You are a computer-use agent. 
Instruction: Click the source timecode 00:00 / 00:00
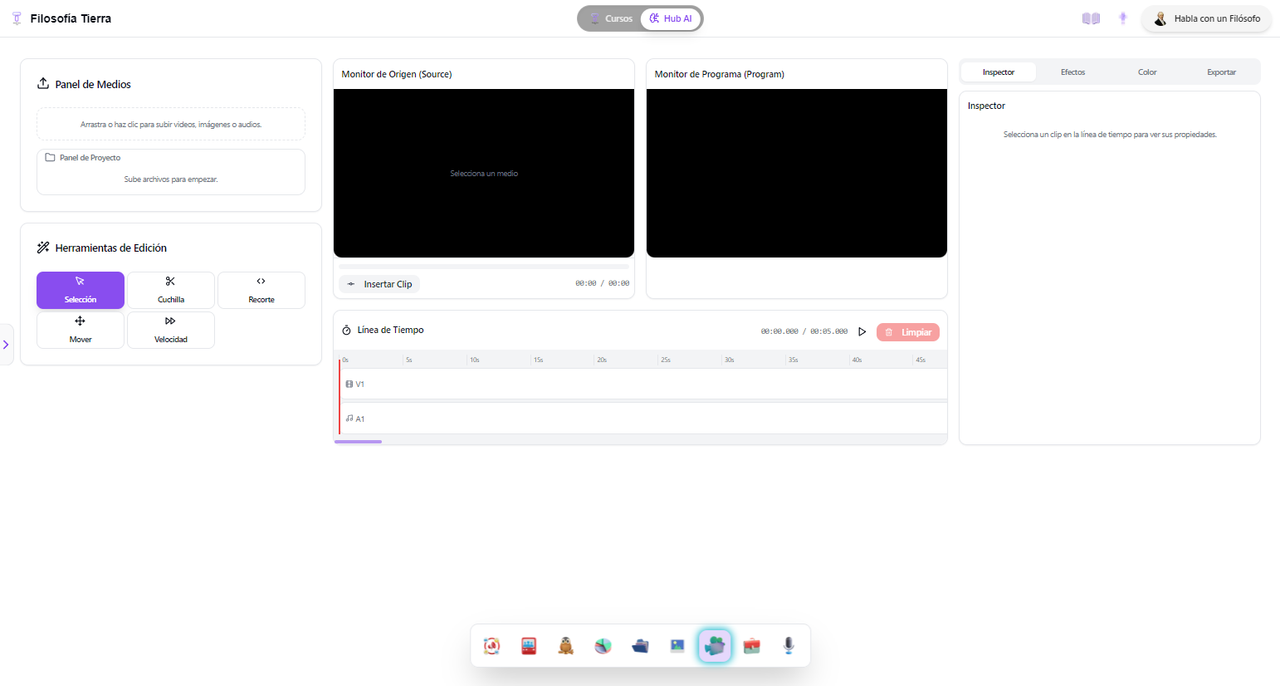click(603, 284)
